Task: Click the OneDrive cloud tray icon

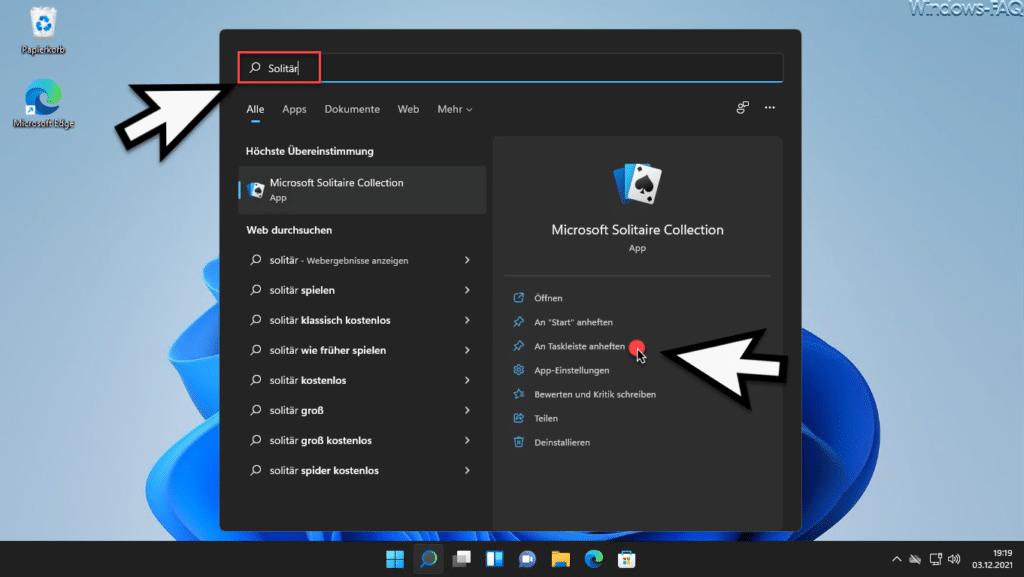Action: pos(916,559)
